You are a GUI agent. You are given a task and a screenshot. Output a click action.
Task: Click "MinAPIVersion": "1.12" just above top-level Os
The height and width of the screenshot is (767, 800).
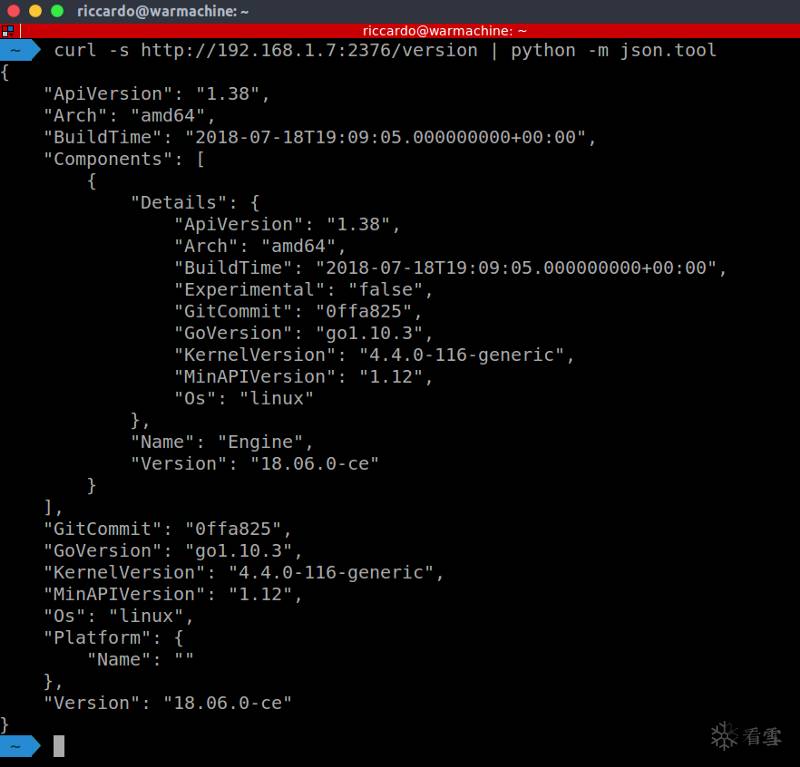pos(173,595)
